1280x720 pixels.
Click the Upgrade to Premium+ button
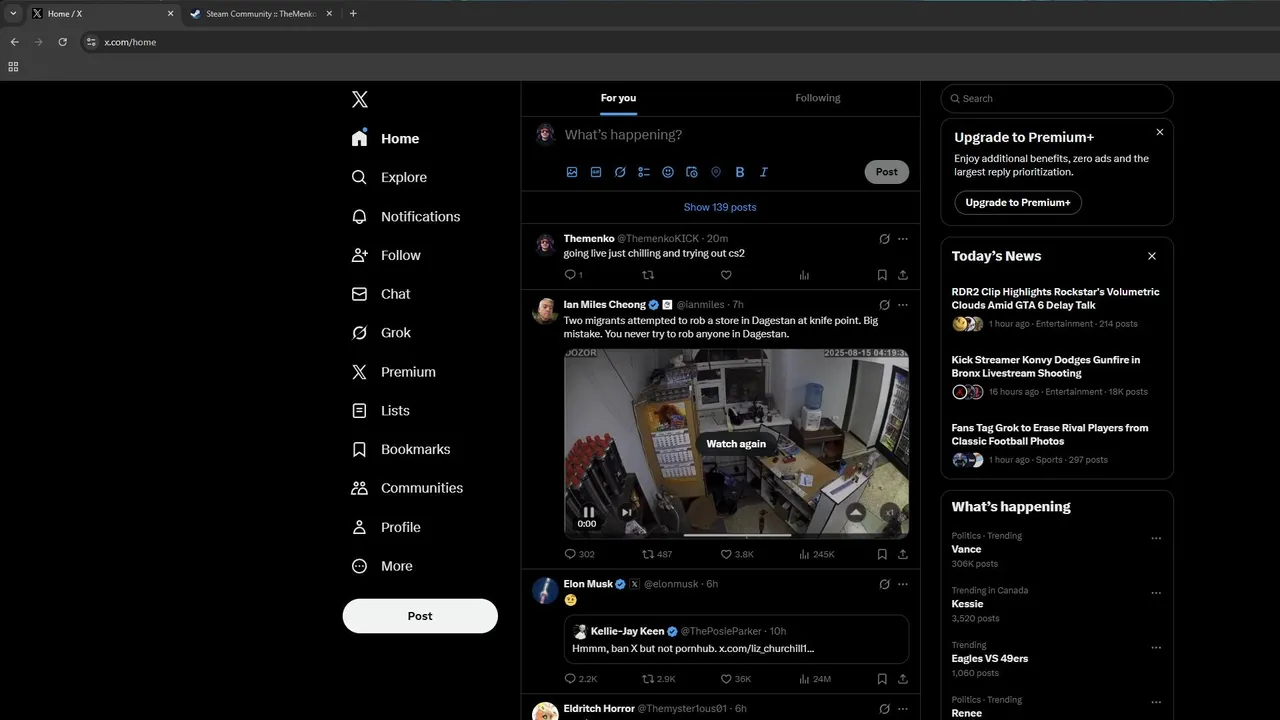1018,202
